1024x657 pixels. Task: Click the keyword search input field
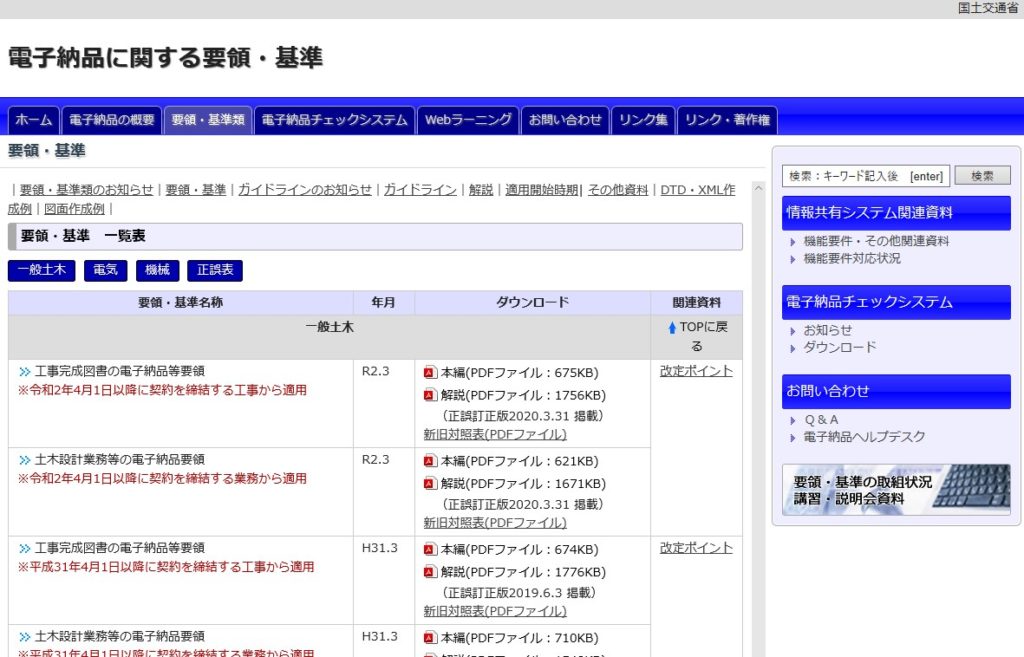[865, 176]
